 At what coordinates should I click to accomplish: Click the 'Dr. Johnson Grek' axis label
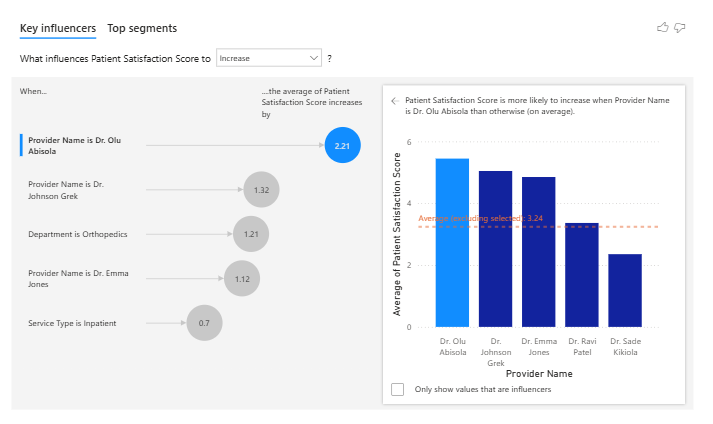(x=496, y=352)
